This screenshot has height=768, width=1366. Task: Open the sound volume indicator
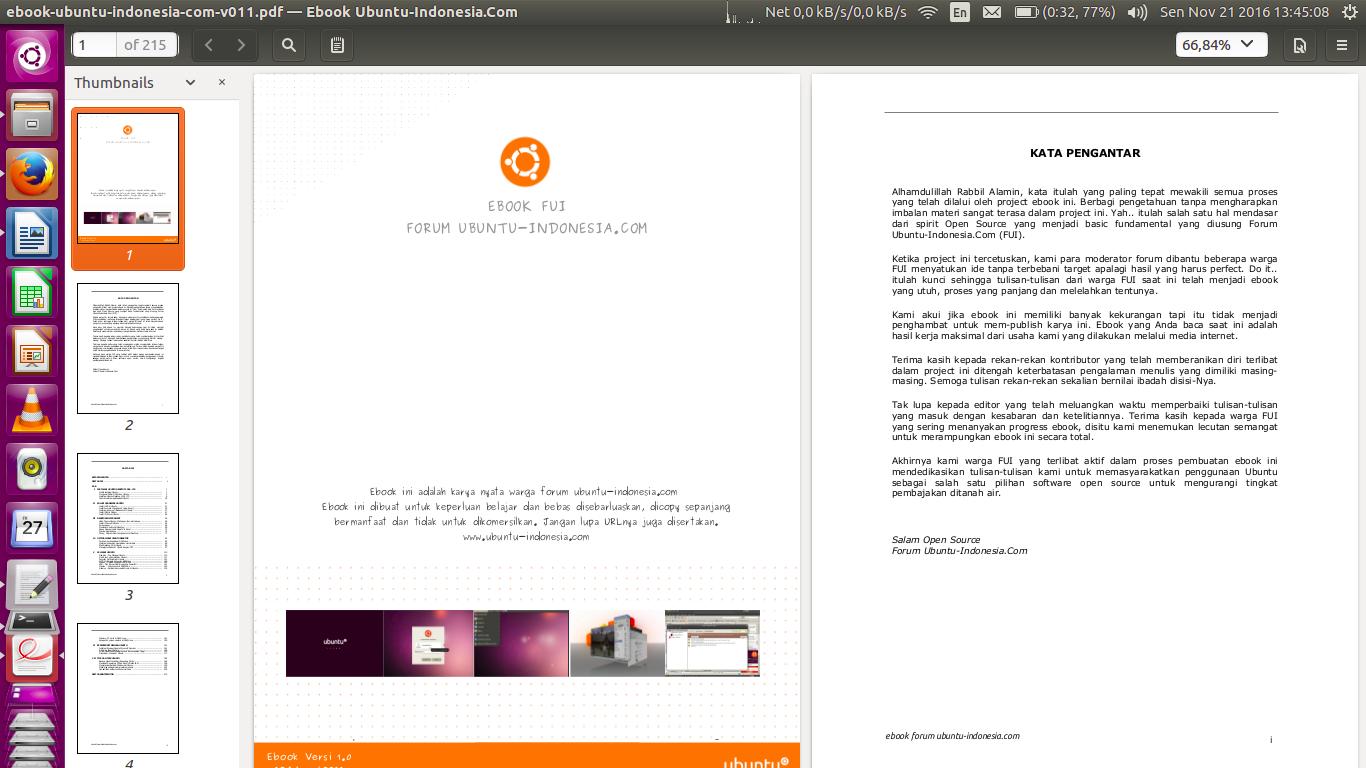[1137, 12]
